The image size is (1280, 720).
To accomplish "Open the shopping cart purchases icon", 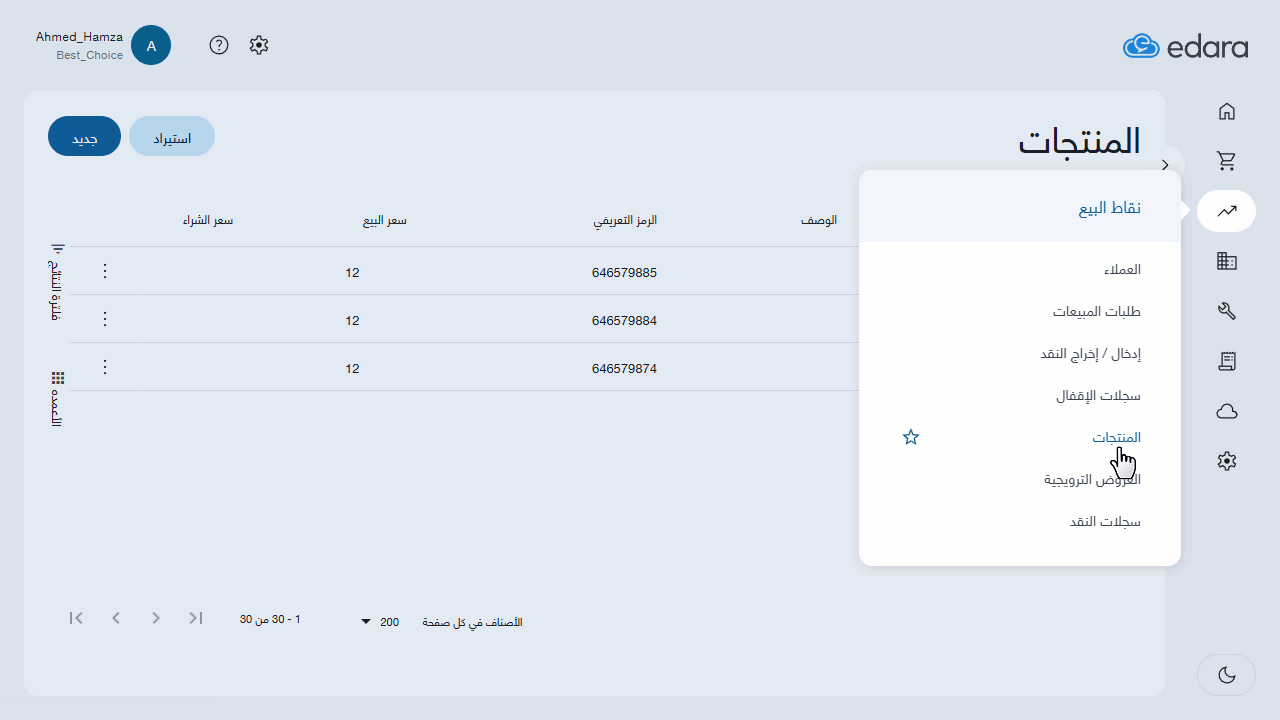I will pyautogui.click(x=1227, y=160).
